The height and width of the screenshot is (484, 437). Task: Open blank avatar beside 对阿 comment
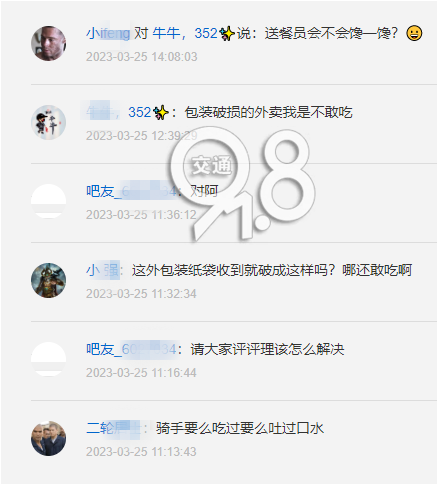click(48, 201)
